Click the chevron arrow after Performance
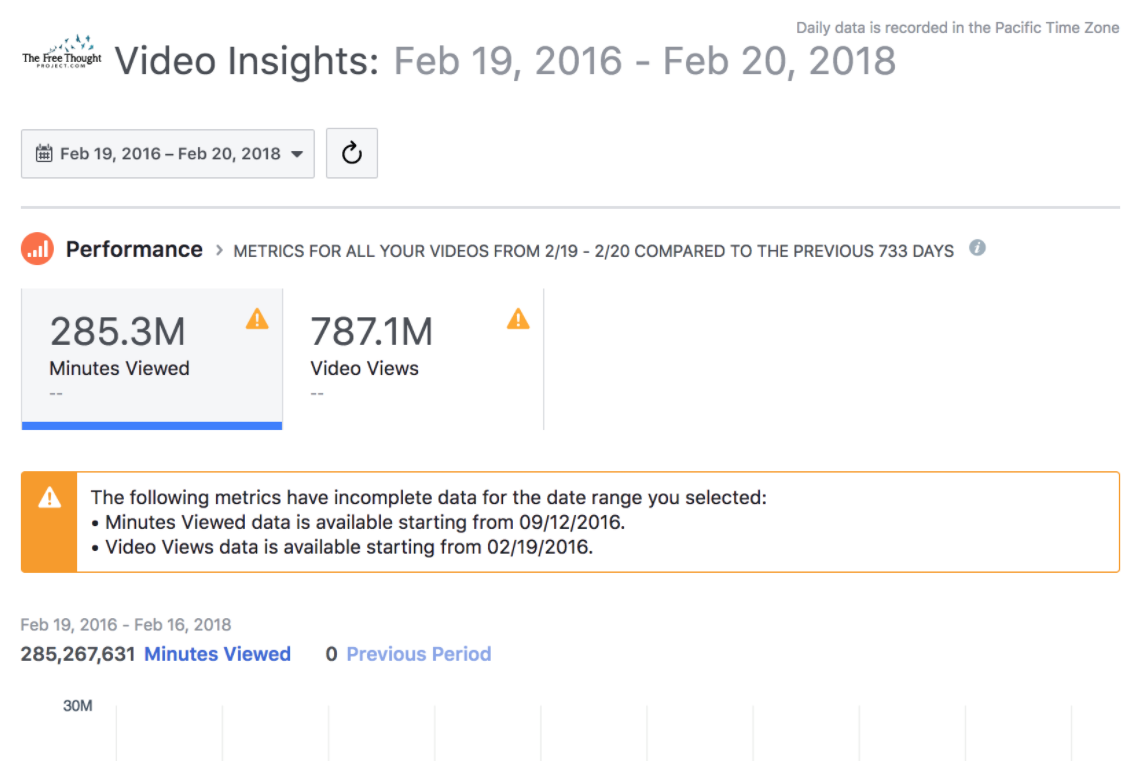 click(x=219, y=250)
